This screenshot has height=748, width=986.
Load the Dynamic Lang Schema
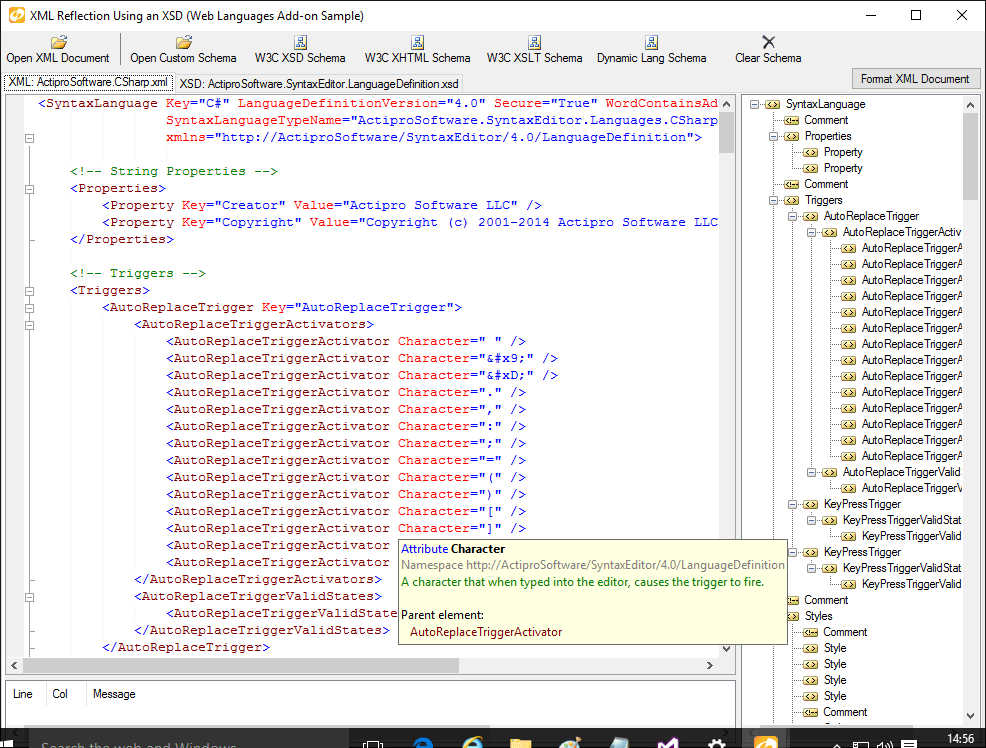tap(651, 50)
